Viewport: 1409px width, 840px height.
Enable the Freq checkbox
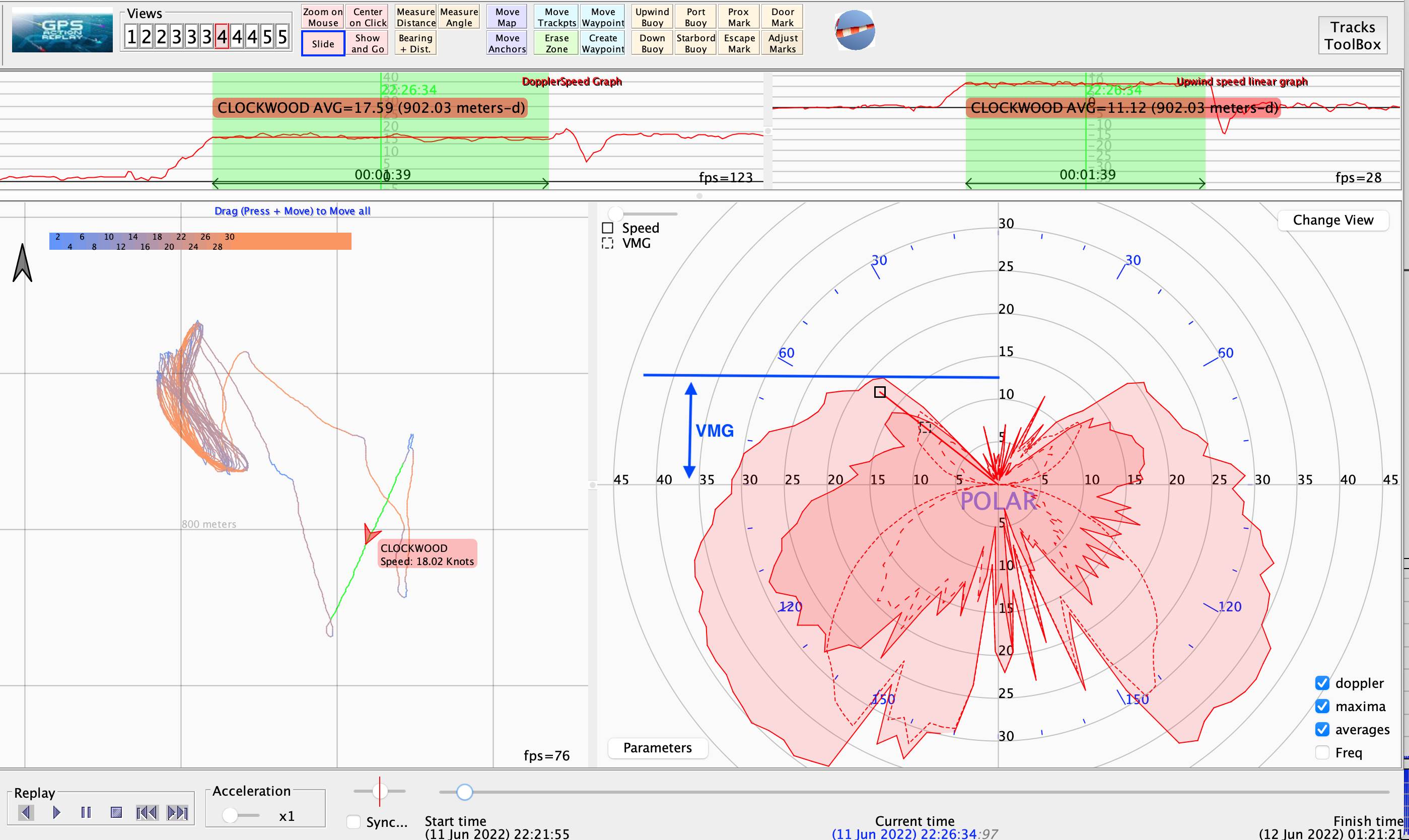pos(1322,753)
